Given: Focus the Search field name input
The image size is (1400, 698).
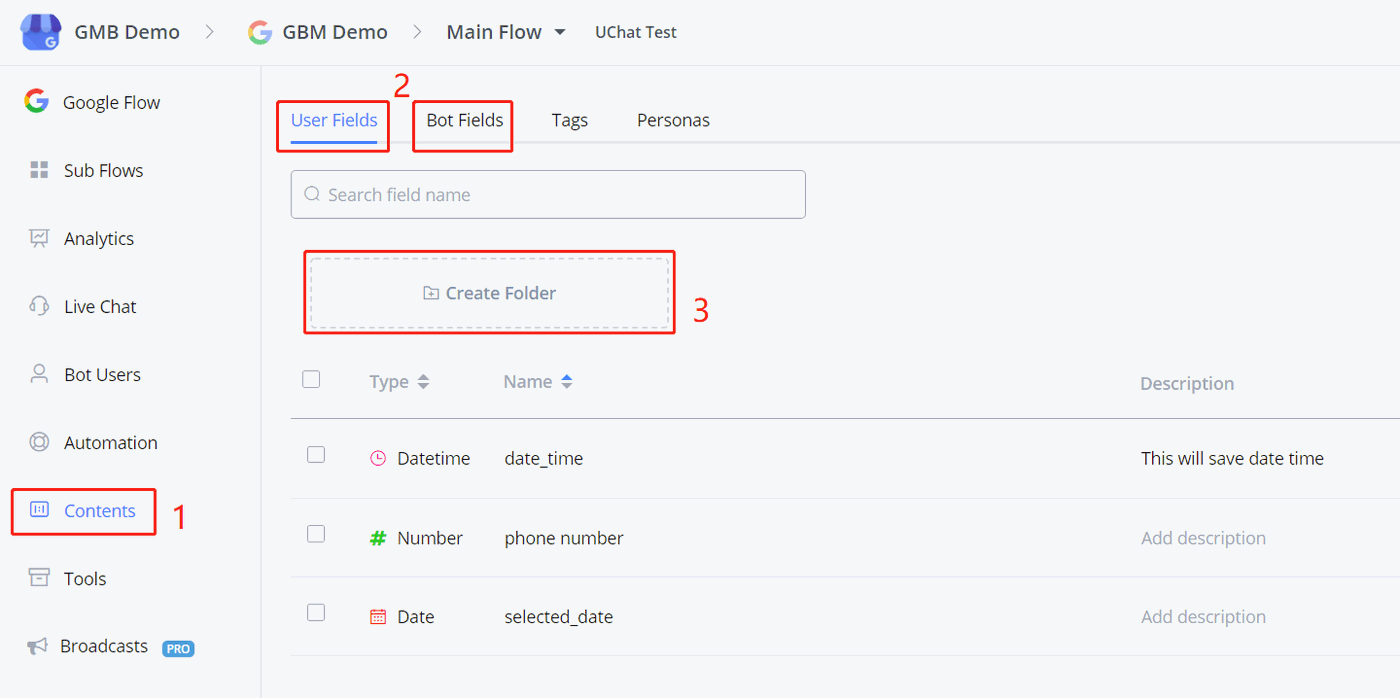Looking at the screenshot, I should click(x=548, y=195).
